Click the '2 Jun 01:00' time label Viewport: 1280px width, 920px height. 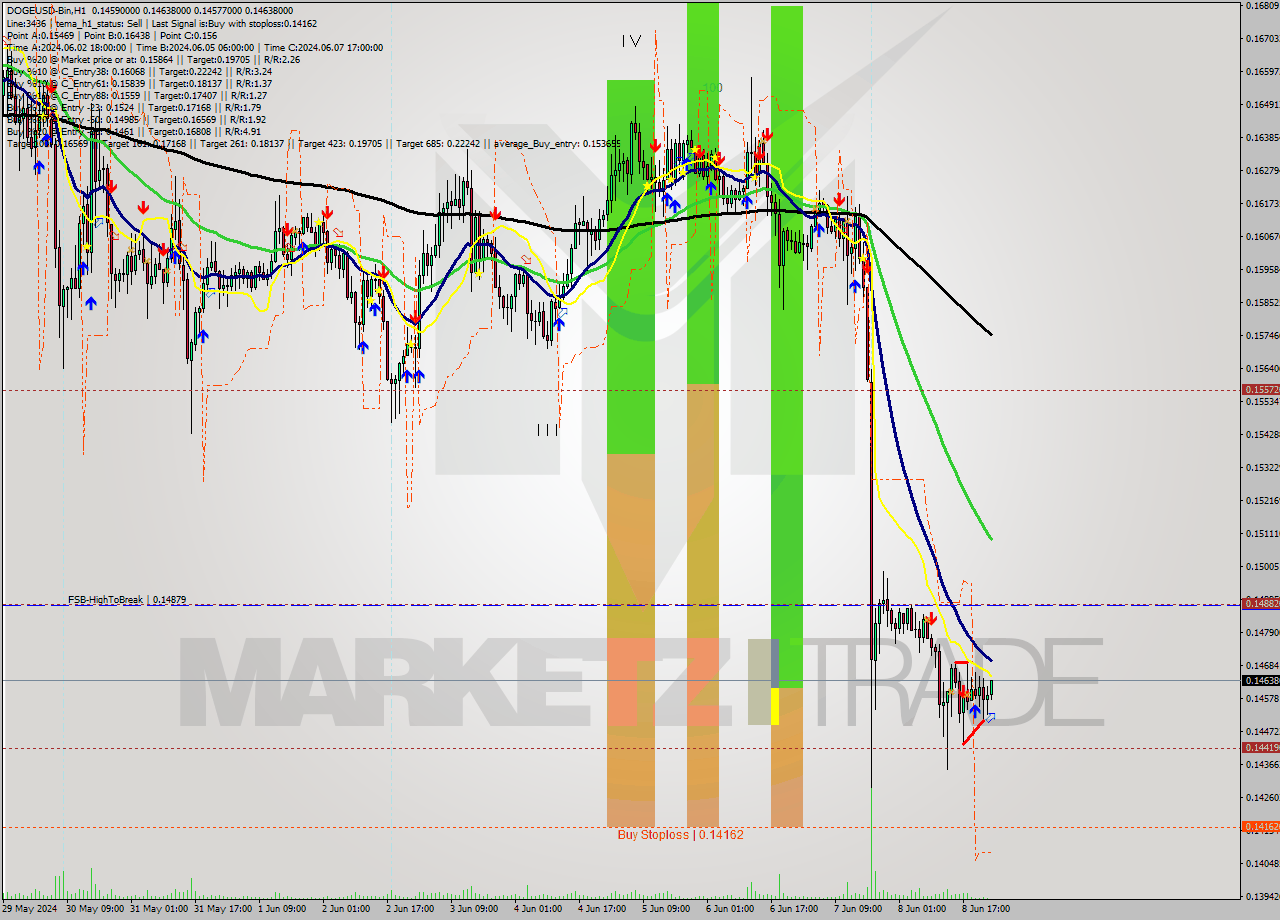coord(345,909)
